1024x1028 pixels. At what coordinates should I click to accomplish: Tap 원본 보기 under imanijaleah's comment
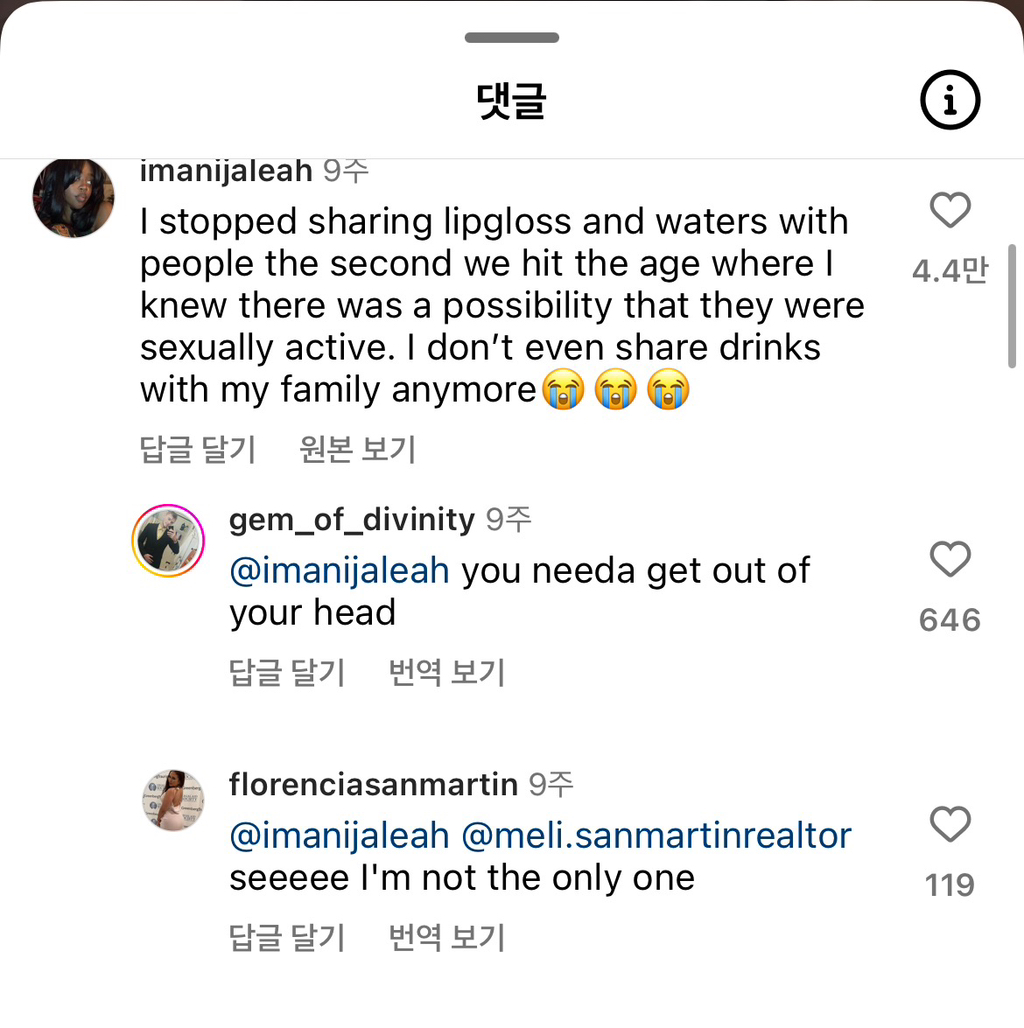tap(357, 450)
